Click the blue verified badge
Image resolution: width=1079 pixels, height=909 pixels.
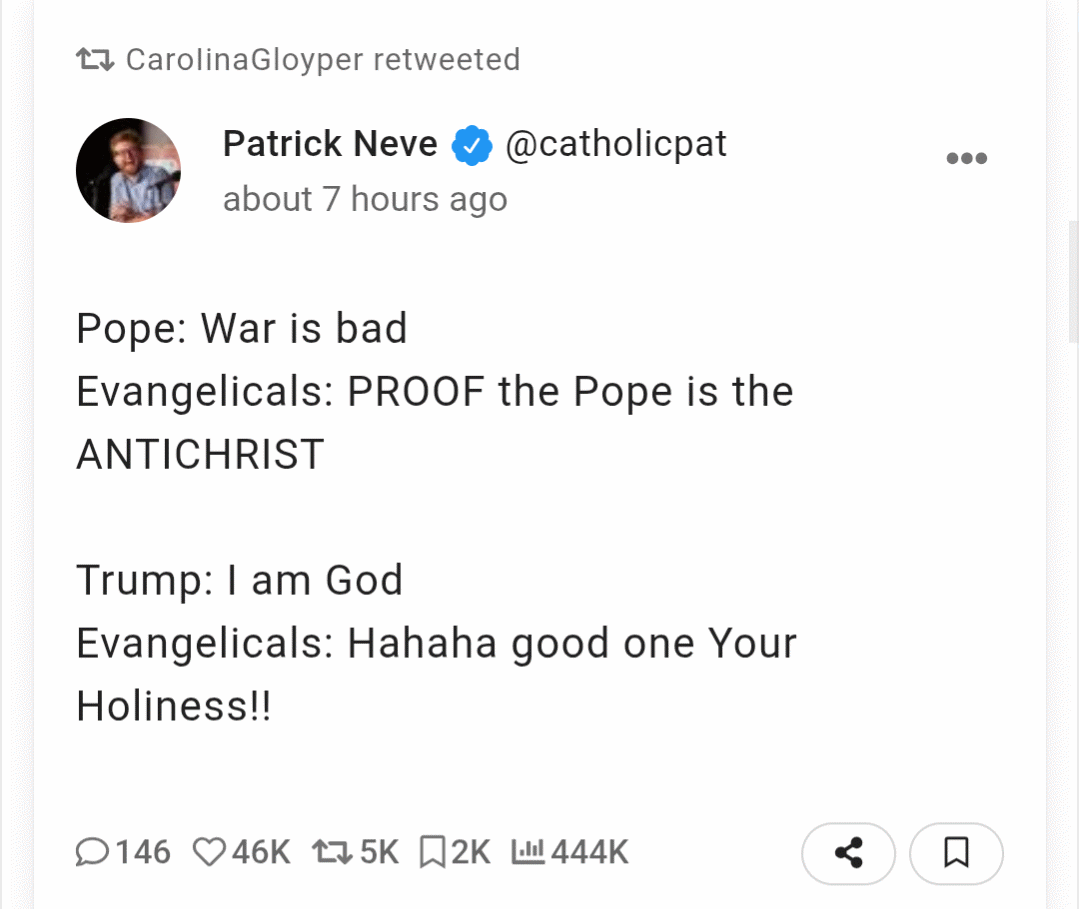coord(472,146)
